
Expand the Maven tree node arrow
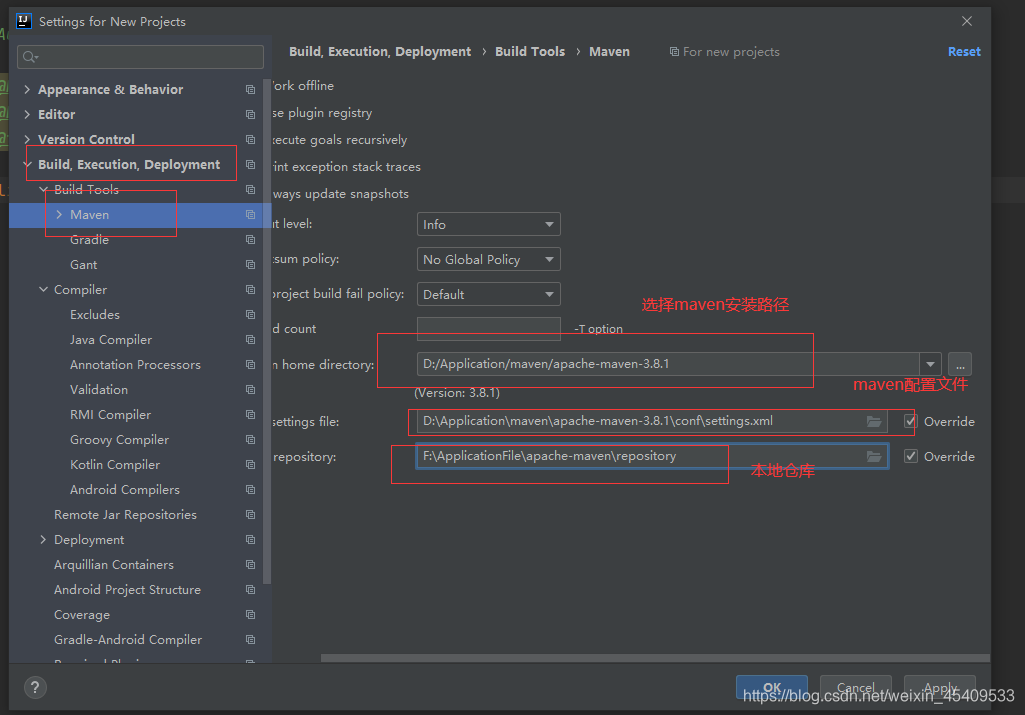click(59, 214)
